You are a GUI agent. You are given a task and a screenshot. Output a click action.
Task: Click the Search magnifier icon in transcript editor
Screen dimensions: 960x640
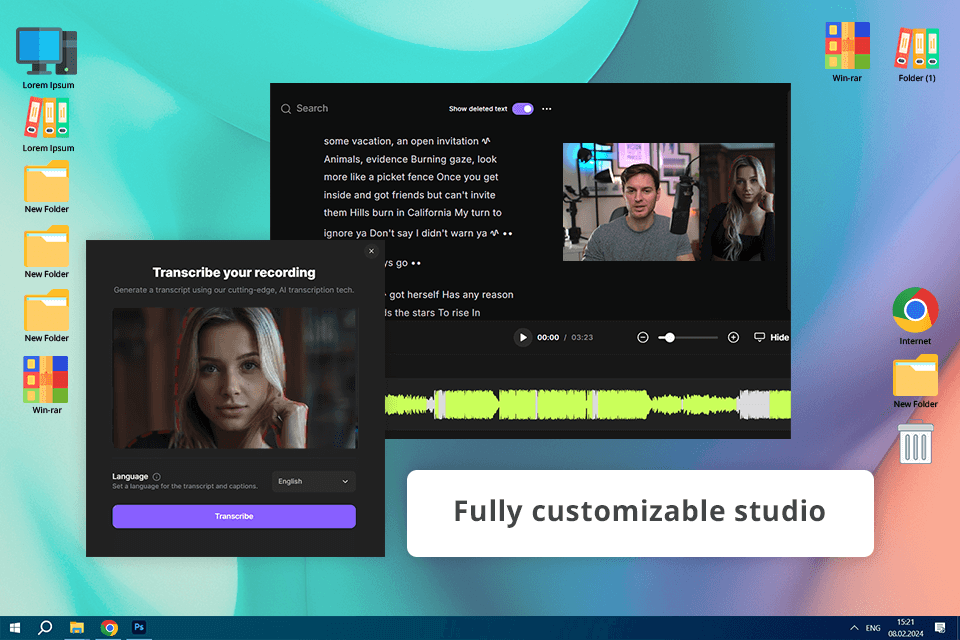[286, 109]
